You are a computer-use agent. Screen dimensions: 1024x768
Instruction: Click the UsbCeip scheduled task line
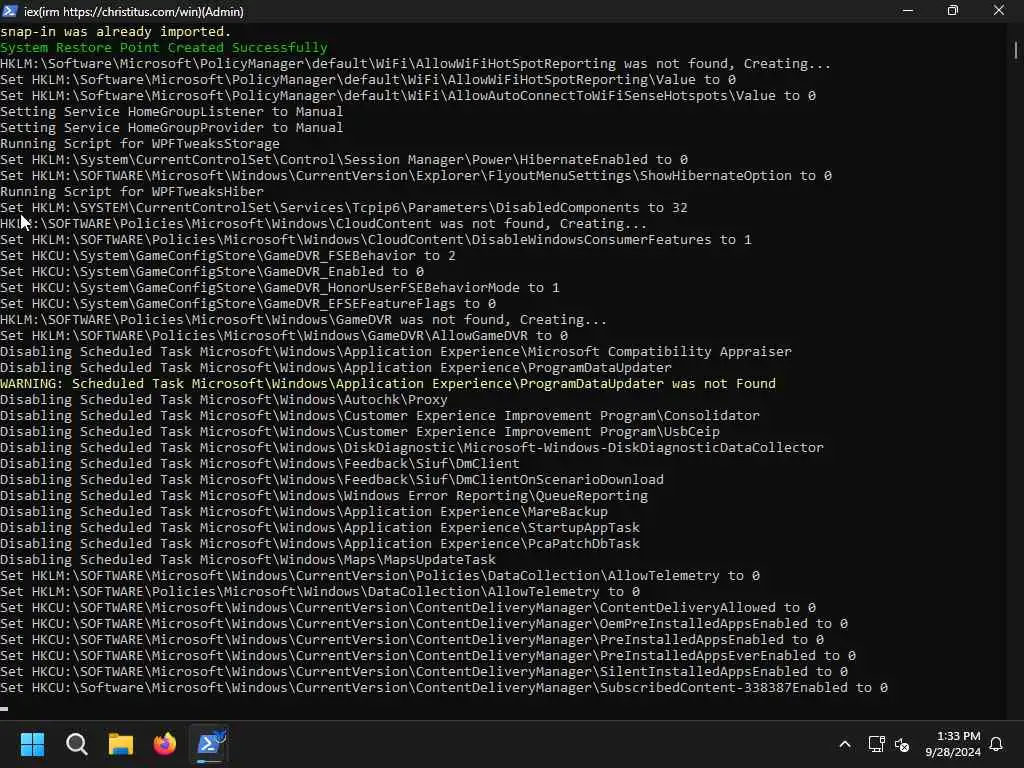coord(360,432)
